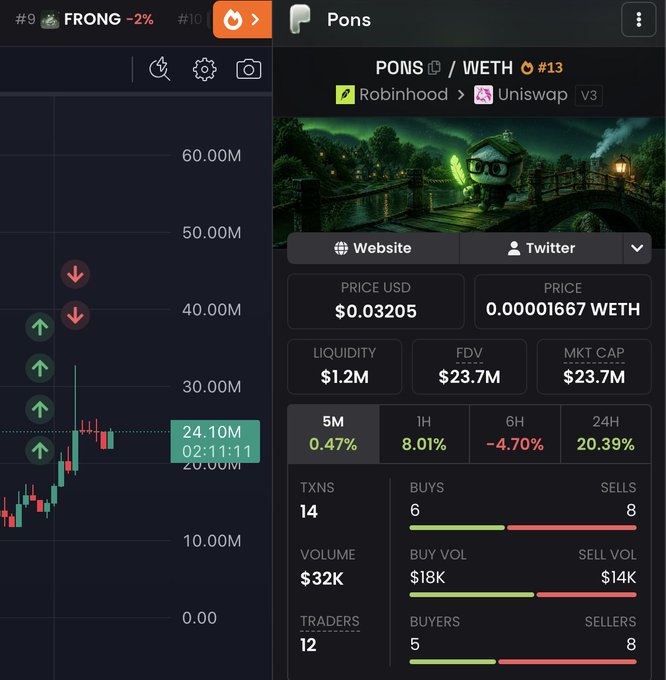This screenshot has height=680, width=666.
Task: Click the MKT CAP $23.7M box
Action: [x=594, y=366]
